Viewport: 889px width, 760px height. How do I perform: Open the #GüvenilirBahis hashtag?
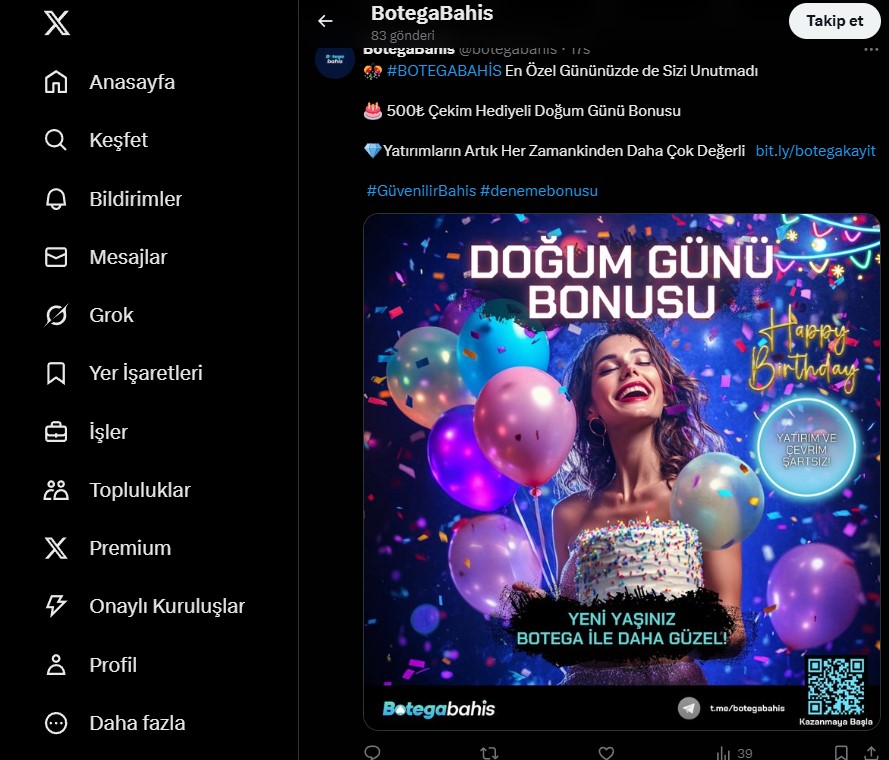(x=421, y=191)
